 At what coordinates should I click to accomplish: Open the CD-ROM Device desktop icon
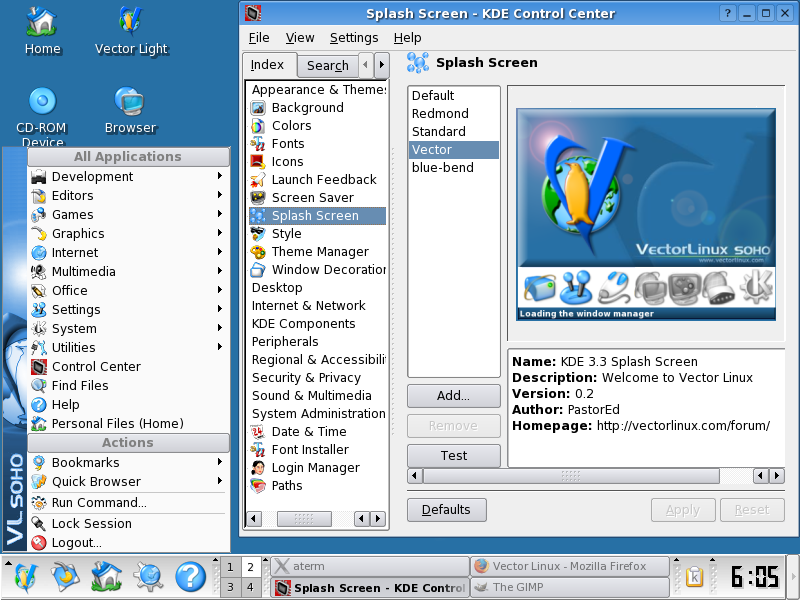42,112
